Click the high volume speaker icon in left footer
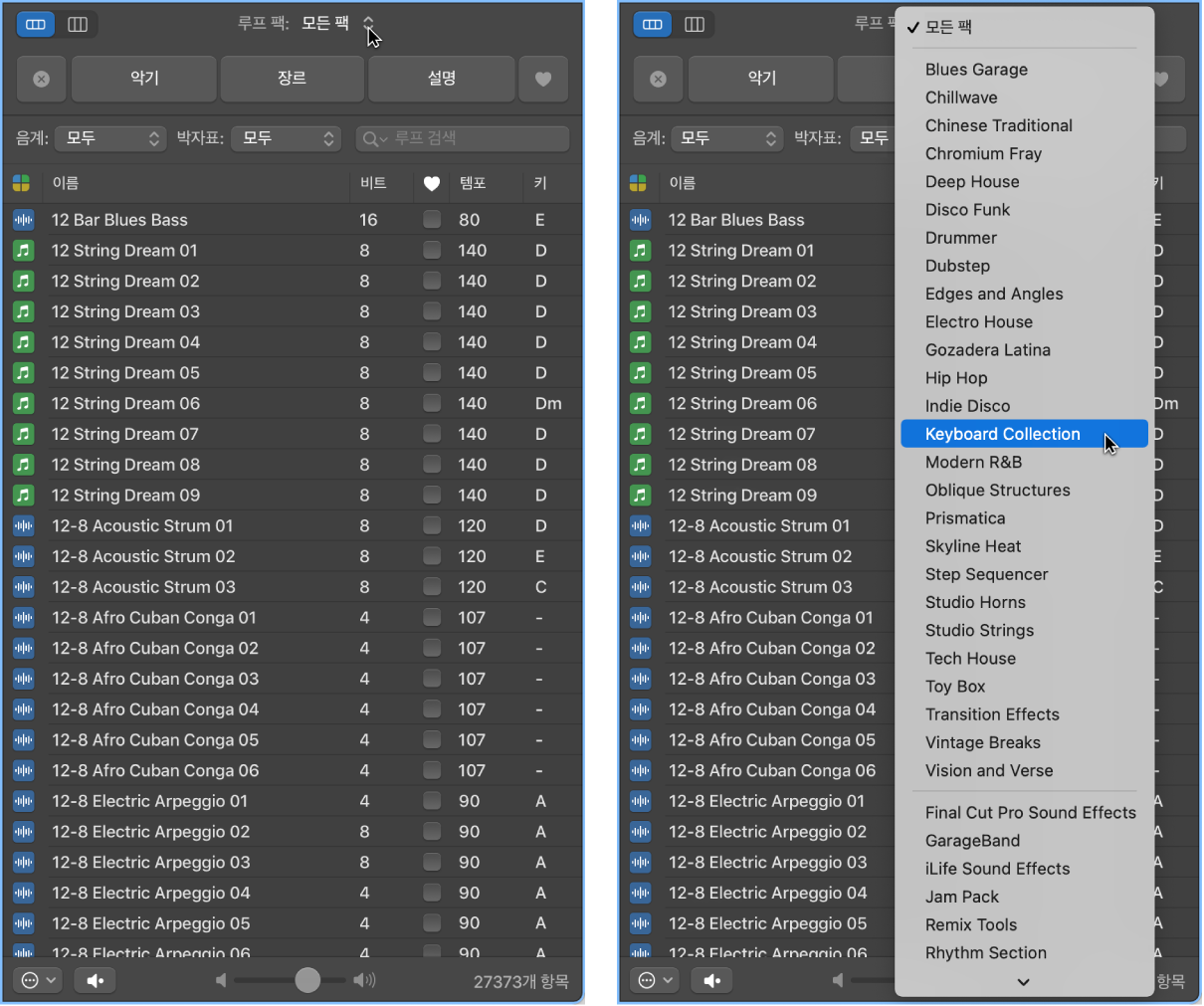 point(365,980)
